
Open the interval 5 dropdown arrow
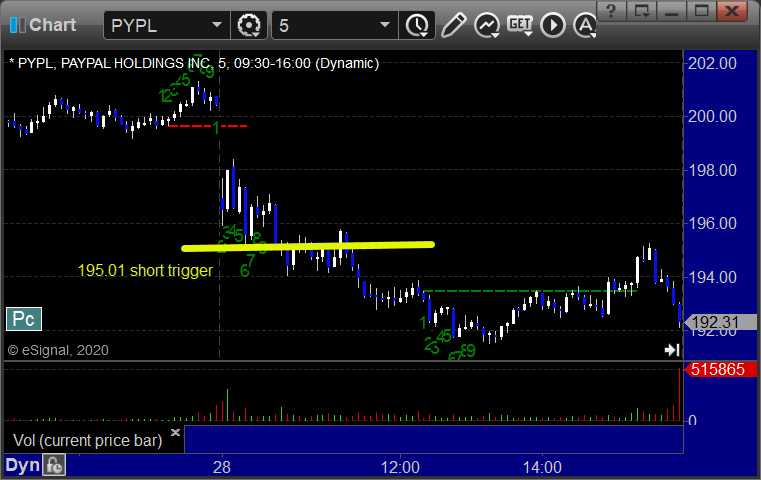coord(385,25)
